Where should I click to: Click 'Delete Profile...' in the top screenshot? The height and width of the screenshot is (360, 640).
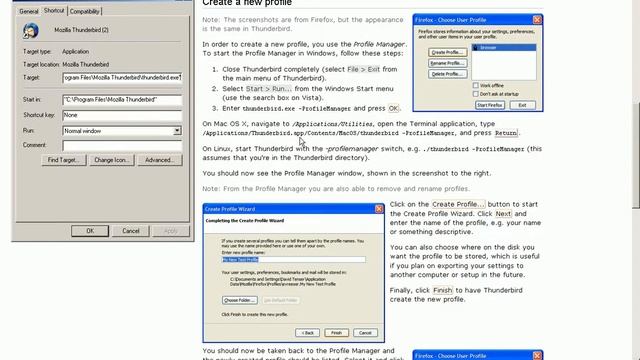tap(447, 74)
